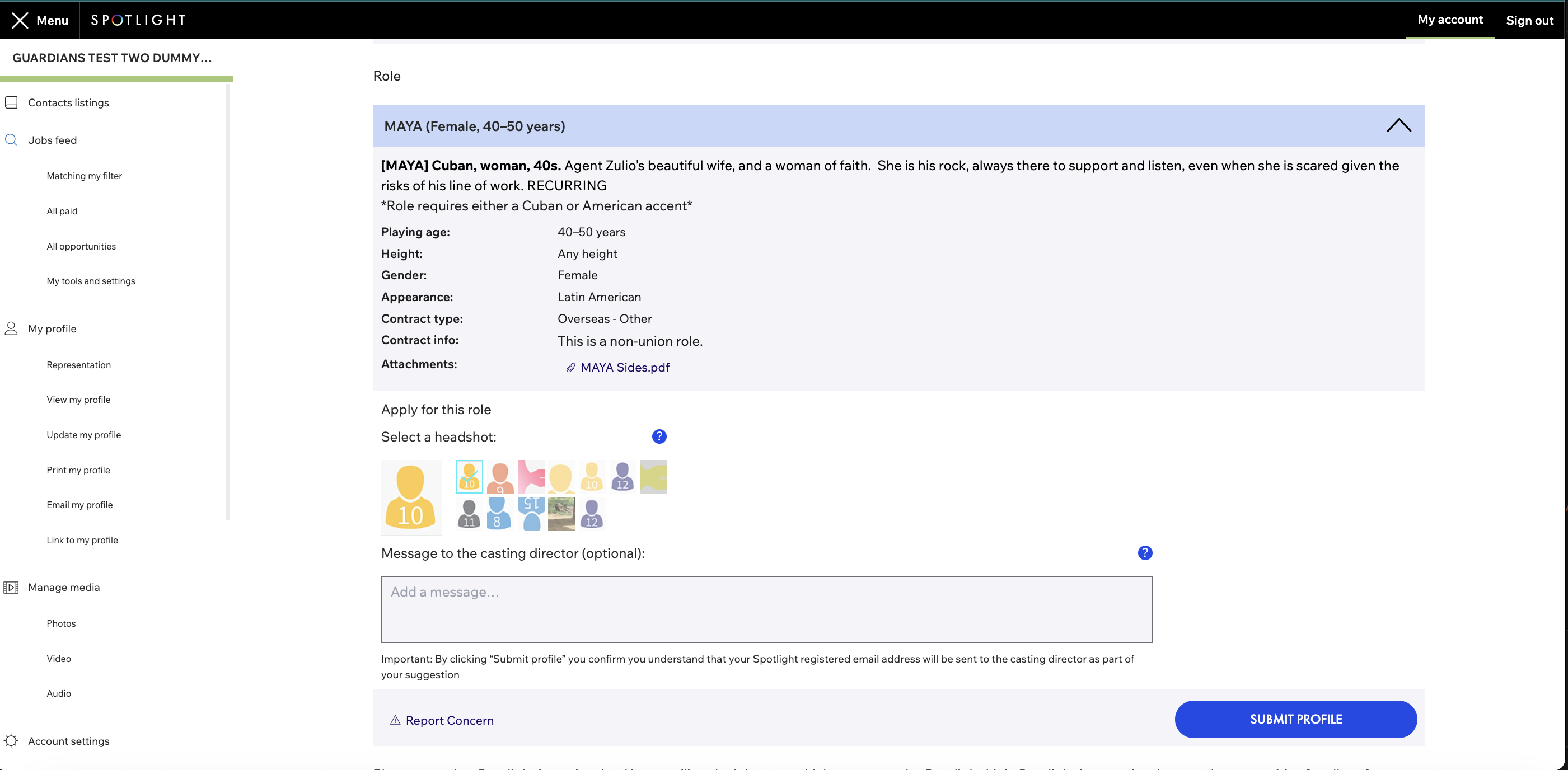Open View my profile

tap(78, 400)
